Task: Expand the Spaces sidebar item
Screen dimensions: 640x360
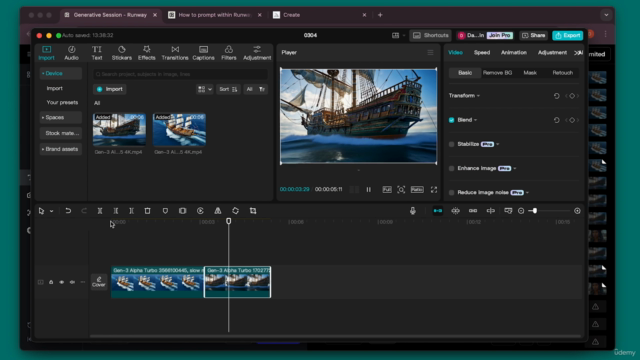Action: coord(60,118)
